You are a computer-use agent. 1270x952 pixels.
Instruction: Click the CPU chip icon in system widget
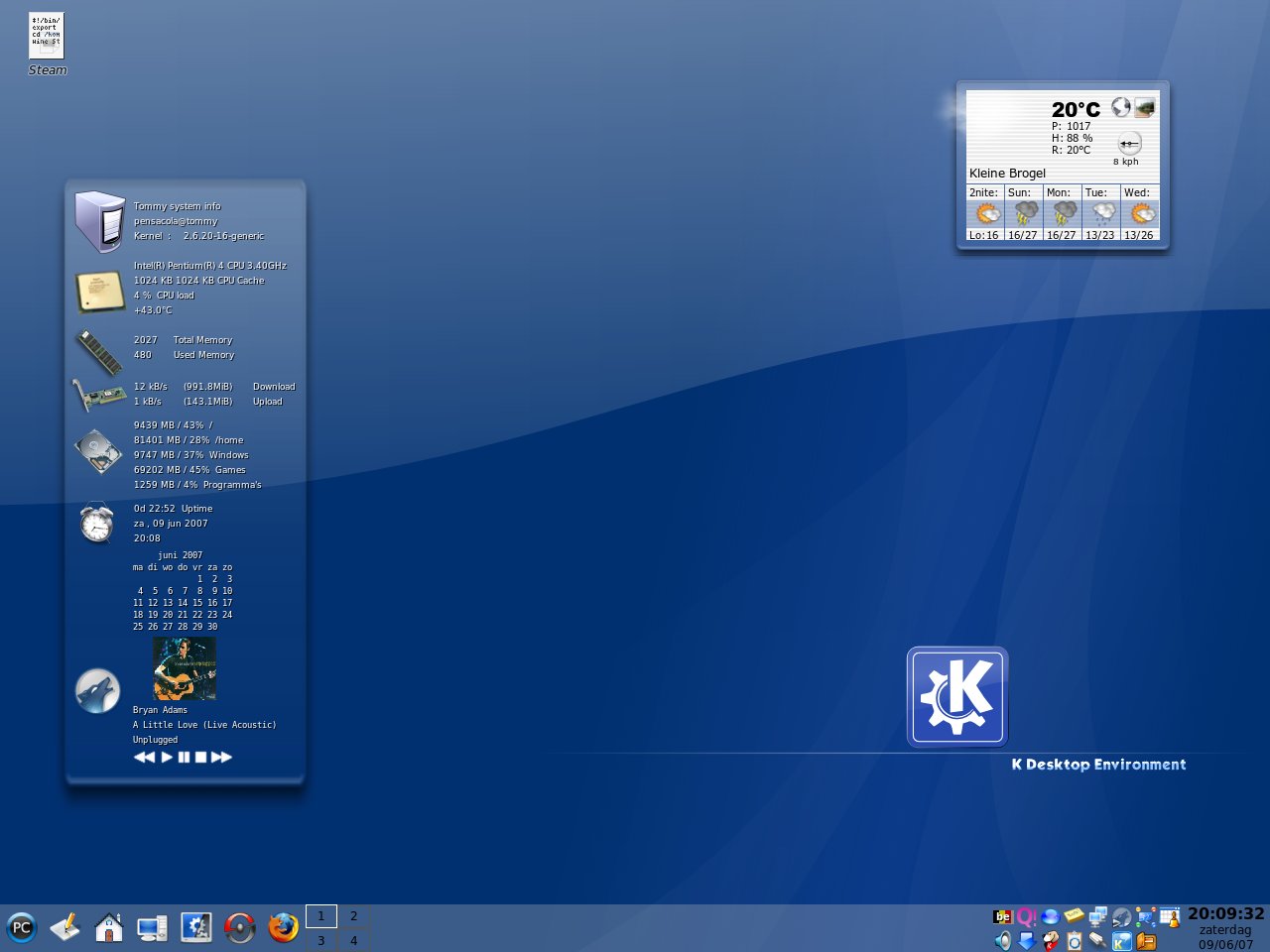pyautogui.click(x=99, y=292)
